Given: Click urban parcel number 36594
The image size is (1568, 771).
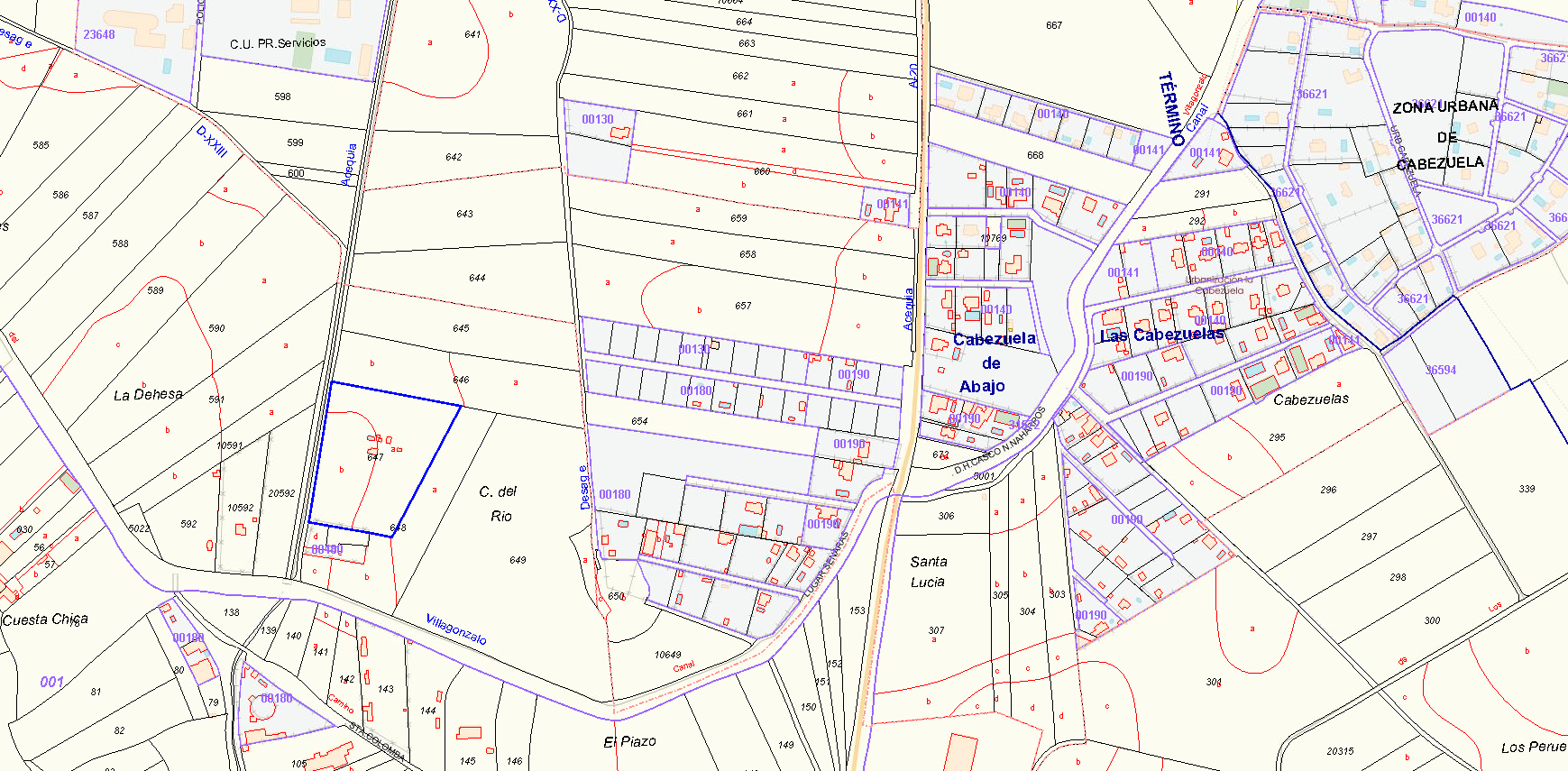Looking at the screenshot, I should coord(1441,370).
